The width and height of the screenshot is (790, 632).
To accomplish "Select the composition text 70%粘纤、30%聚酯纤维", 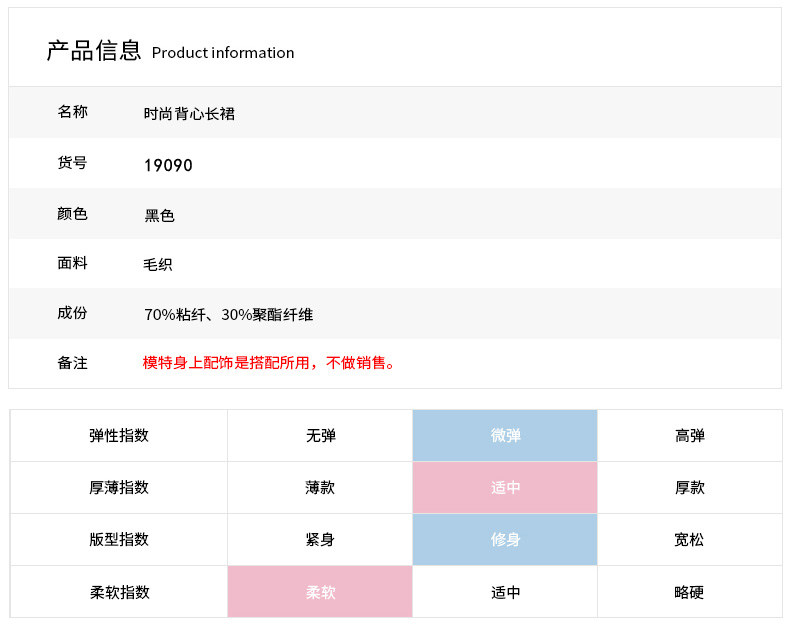I will point(228,315).
